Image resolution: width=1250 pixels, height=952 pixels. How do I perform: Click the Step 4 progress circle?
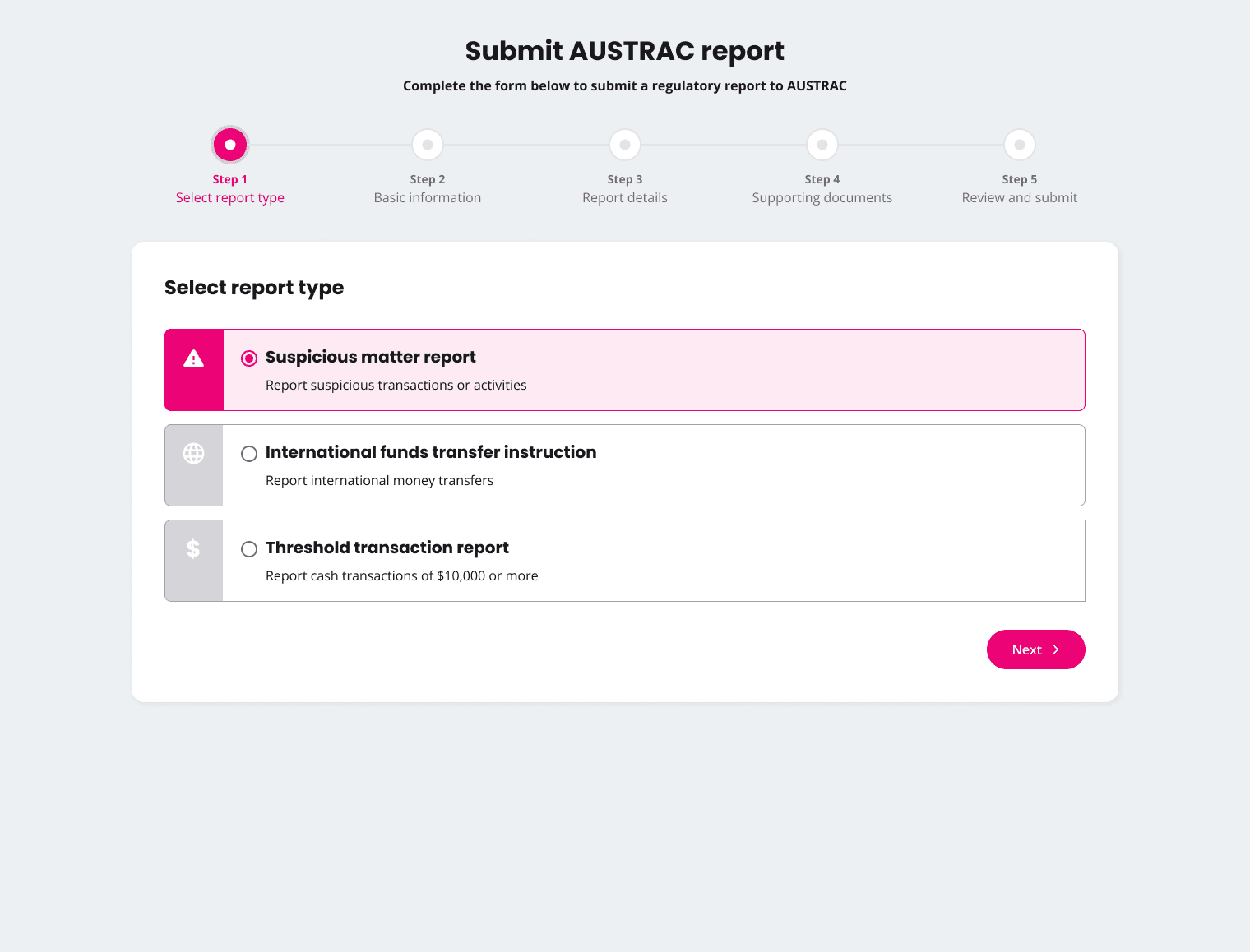822,145
